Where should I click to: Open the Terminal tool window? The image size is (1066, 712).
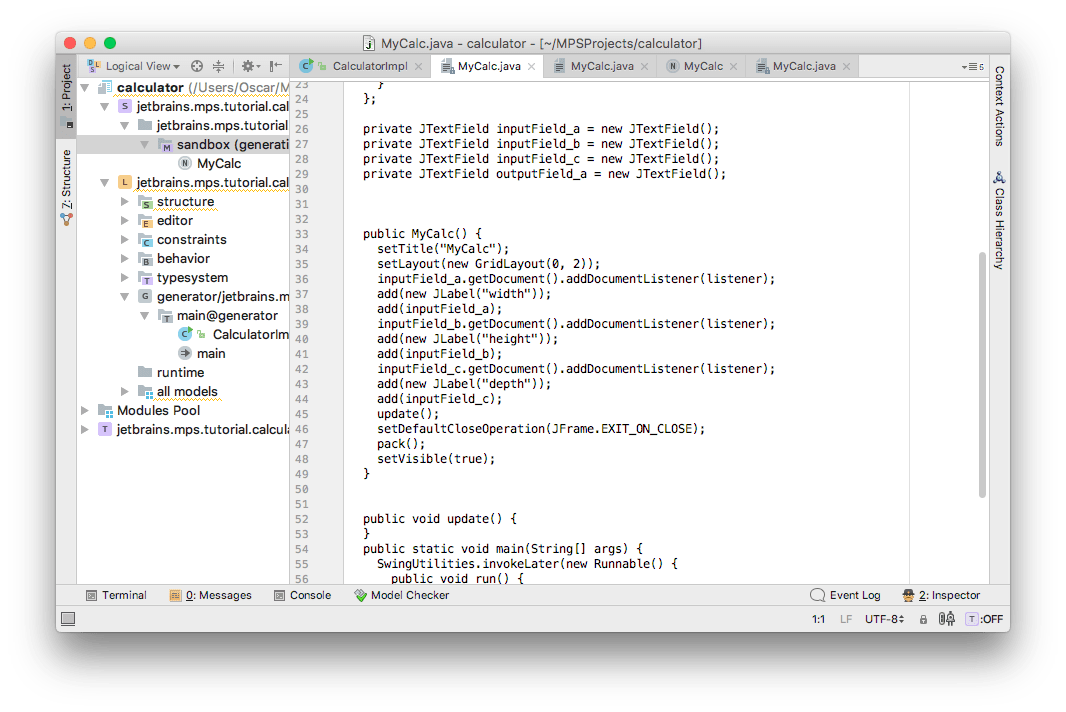(x=116, y=595)
